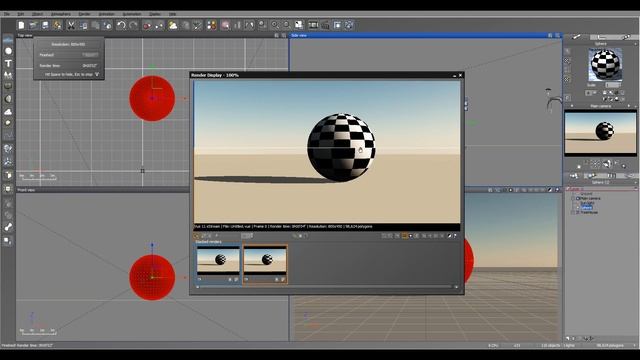Click the four colored dots toolbar icon
Image resolution: width=640 pixels, height=360 pixels.
pos(211,25)
